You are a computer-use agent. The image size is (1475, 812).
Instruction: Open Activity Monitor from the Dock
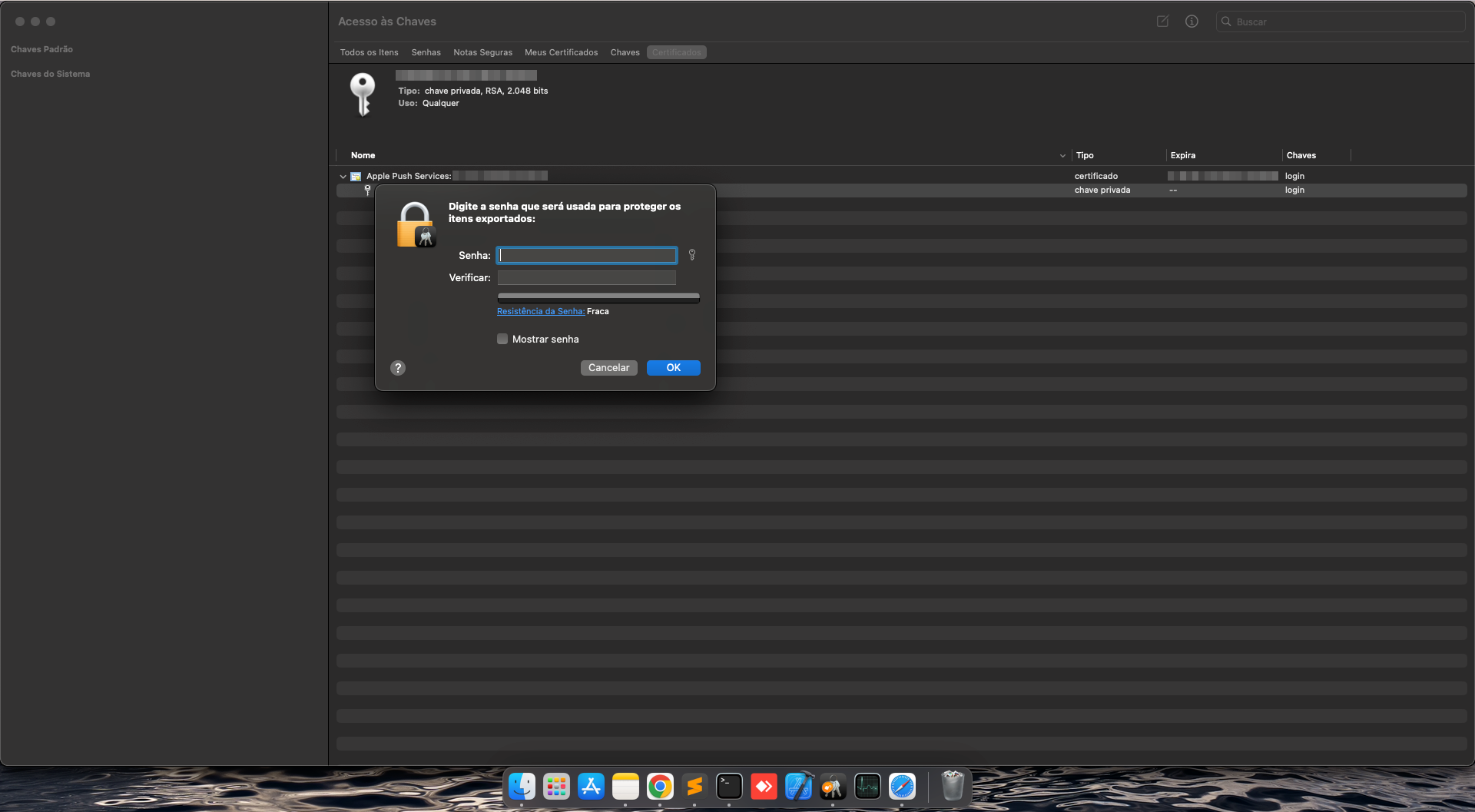867,787
